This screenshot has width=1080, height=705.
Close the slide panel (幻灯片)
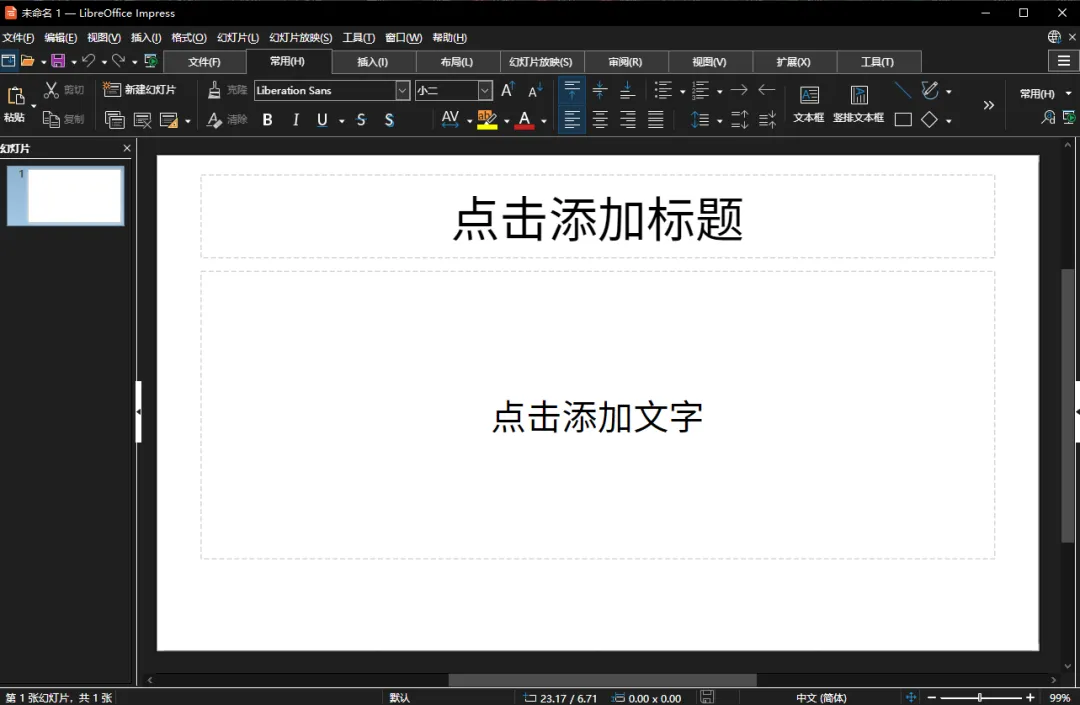click(127, 148)
